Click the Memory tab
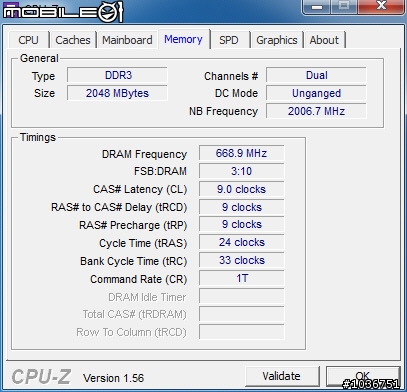The width and height of the screenshot is (407, 392). click(183, 39)
